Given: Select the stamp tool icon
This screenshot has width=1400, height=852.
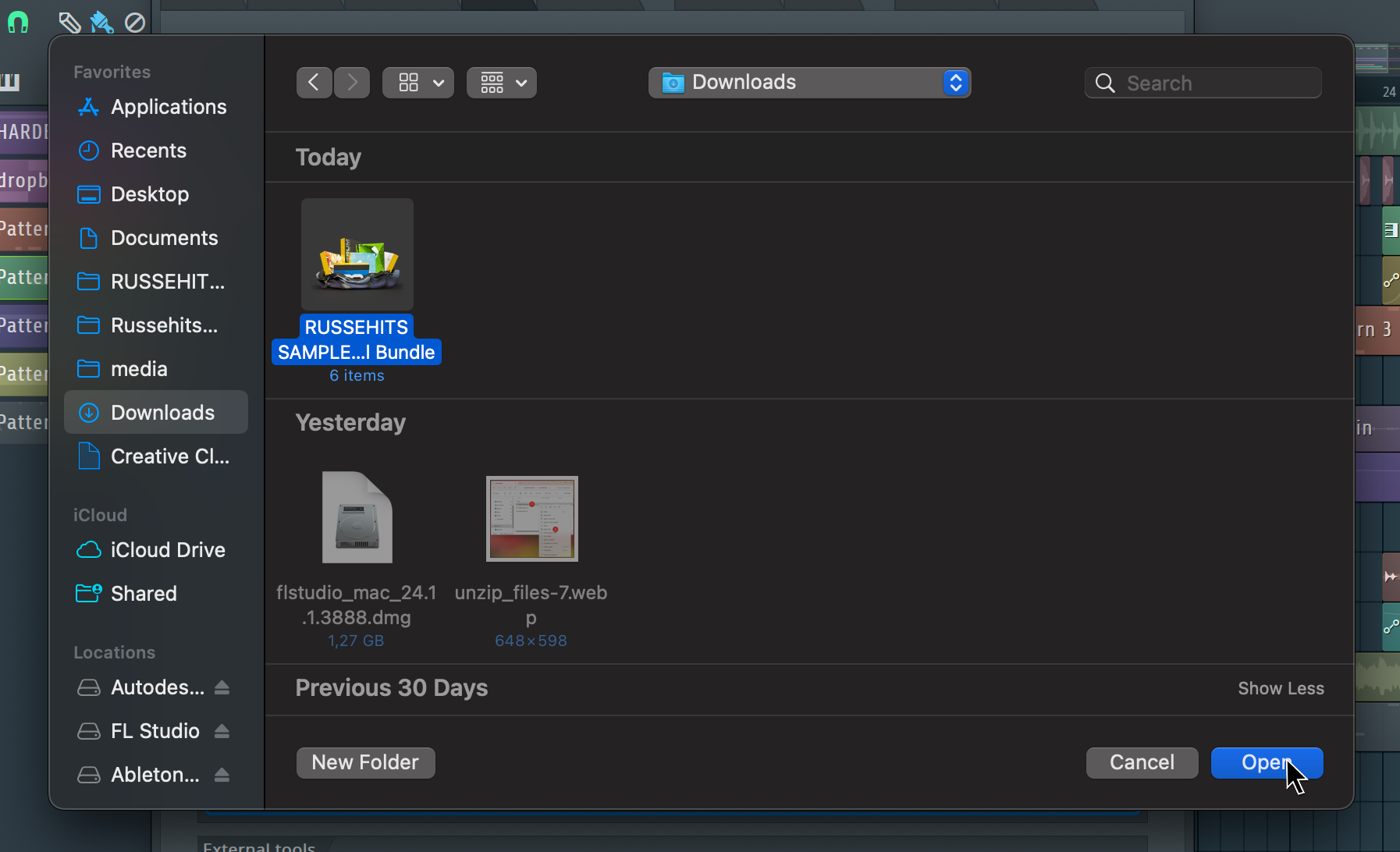Looking at the screenshot, I should coord(101,22).
